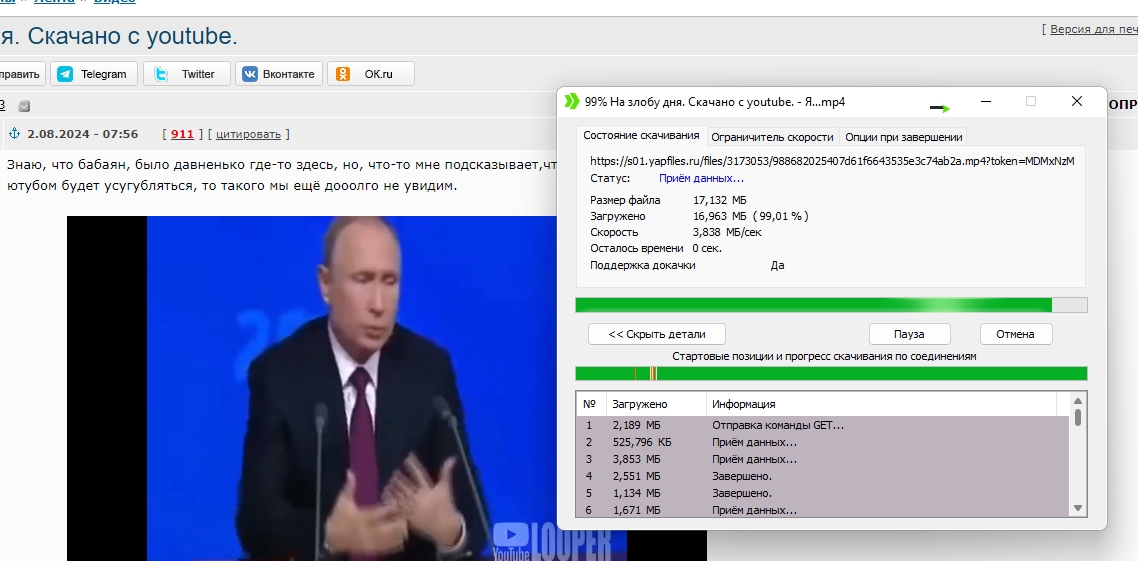Click the Telegram paper-plane icon
Screen dimensions: 1138x561
click(x=65, y=74)
